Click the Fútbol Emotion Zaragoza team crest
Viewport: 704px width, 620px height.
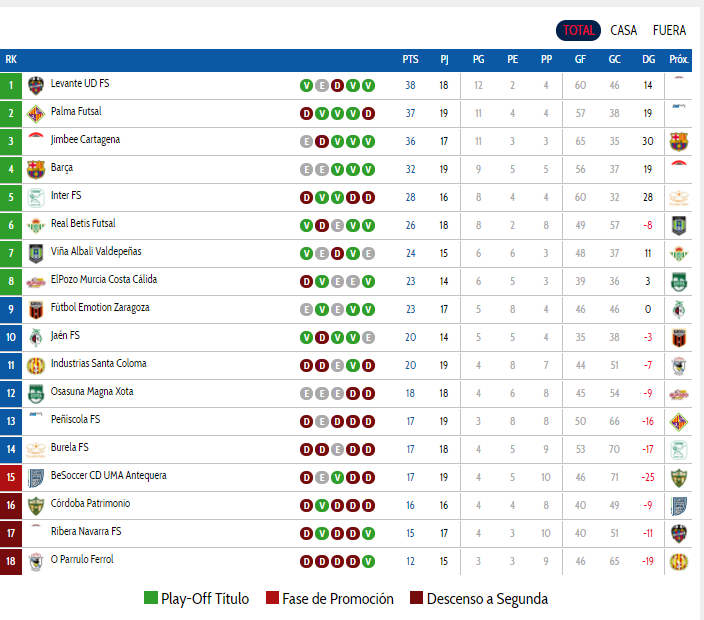pyautogui.click(x=35, y=309)
